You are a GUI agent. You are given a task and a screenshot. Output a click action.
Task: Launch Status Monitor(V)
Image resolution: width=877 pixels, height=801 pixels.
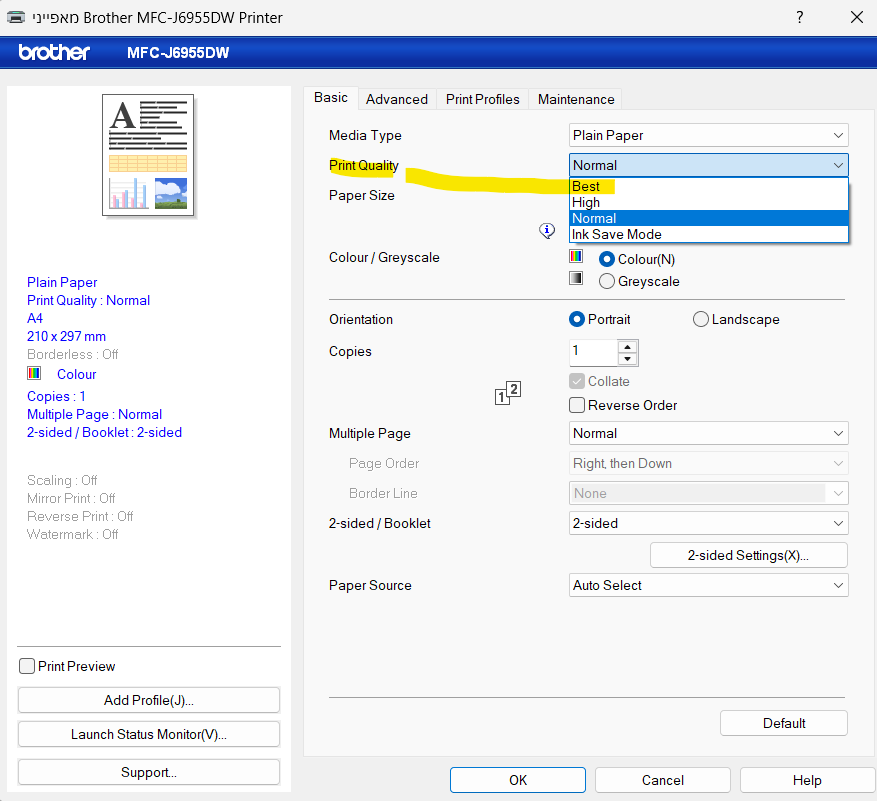point(149,734)
